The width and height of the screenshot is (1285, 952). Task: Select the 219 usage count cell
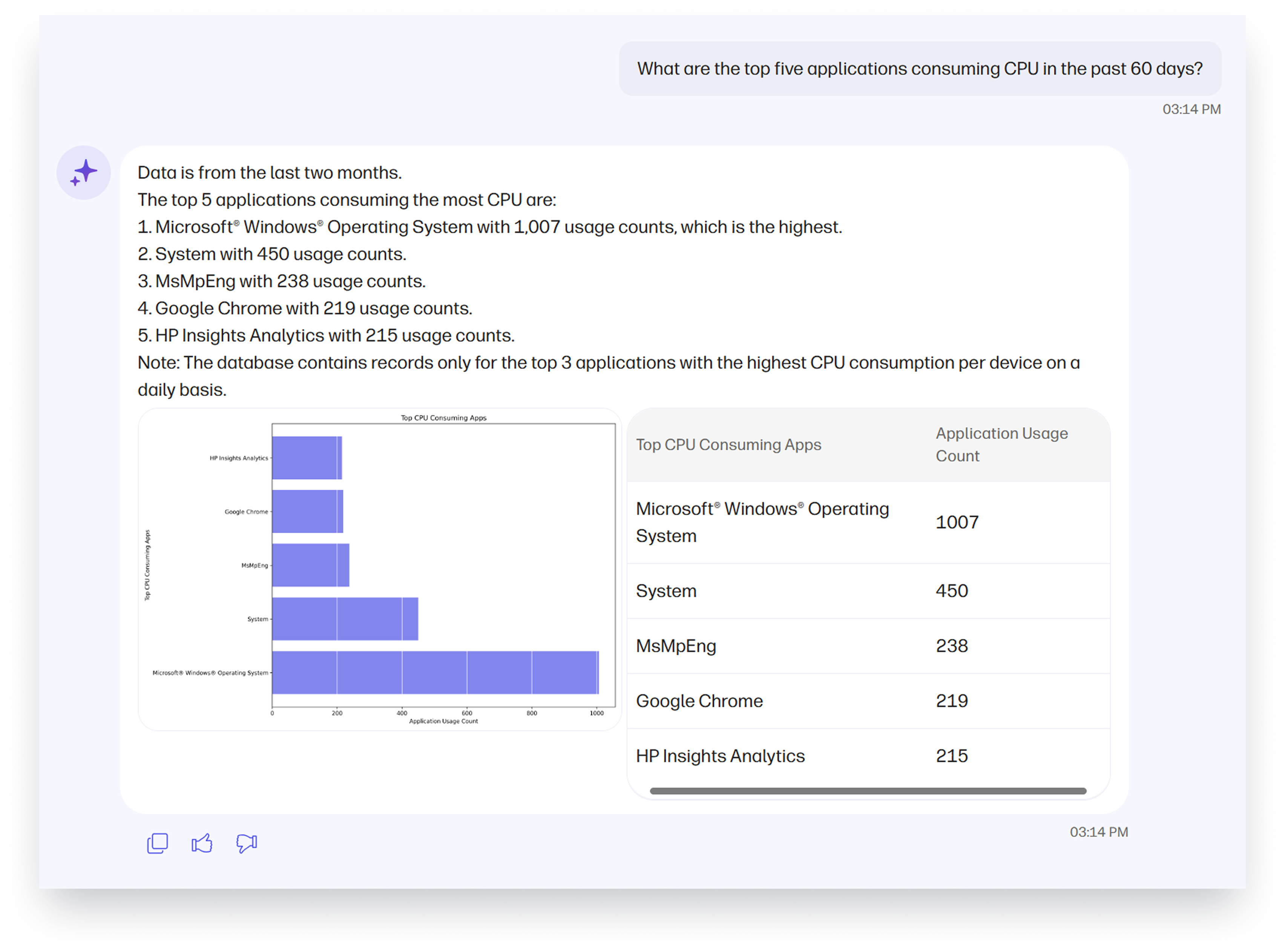(x=952, y=701)
